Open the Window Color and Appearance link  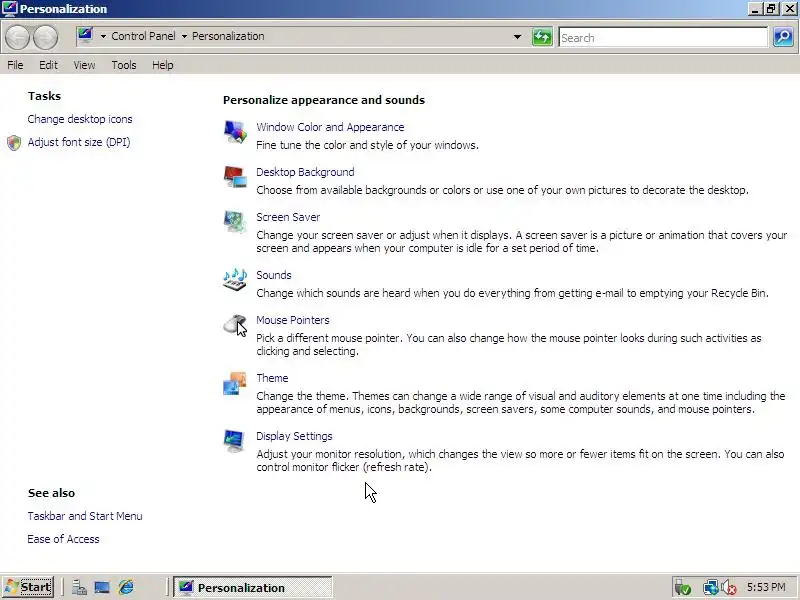coord(330,127)
